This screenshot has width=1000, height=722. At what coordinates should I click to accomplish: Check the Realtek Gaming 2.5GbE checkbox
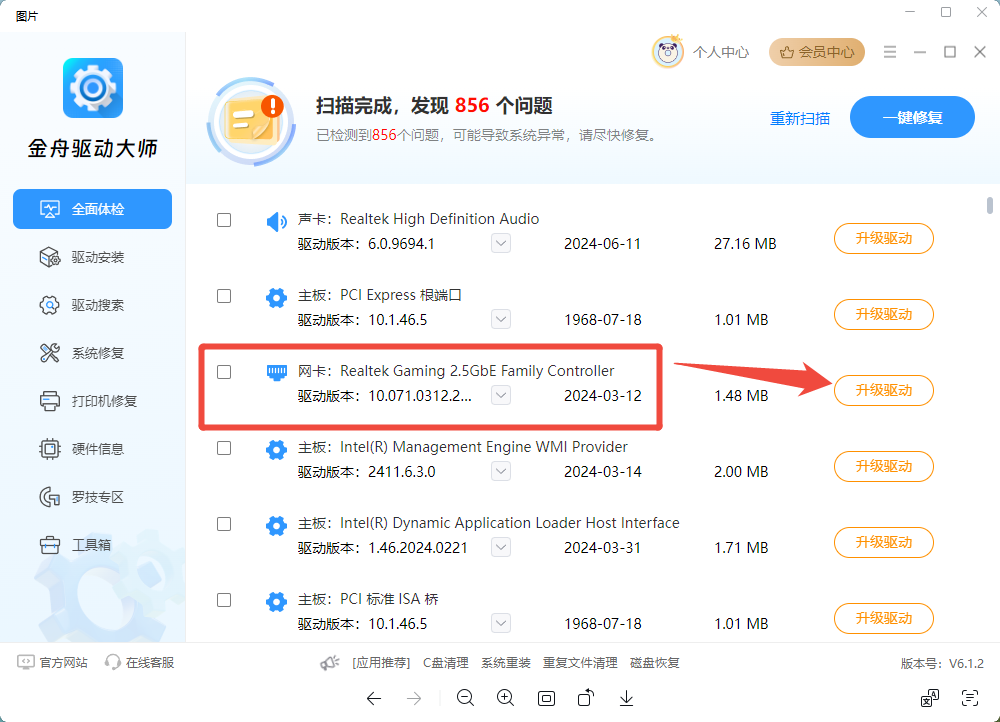(x=224, y=372)
